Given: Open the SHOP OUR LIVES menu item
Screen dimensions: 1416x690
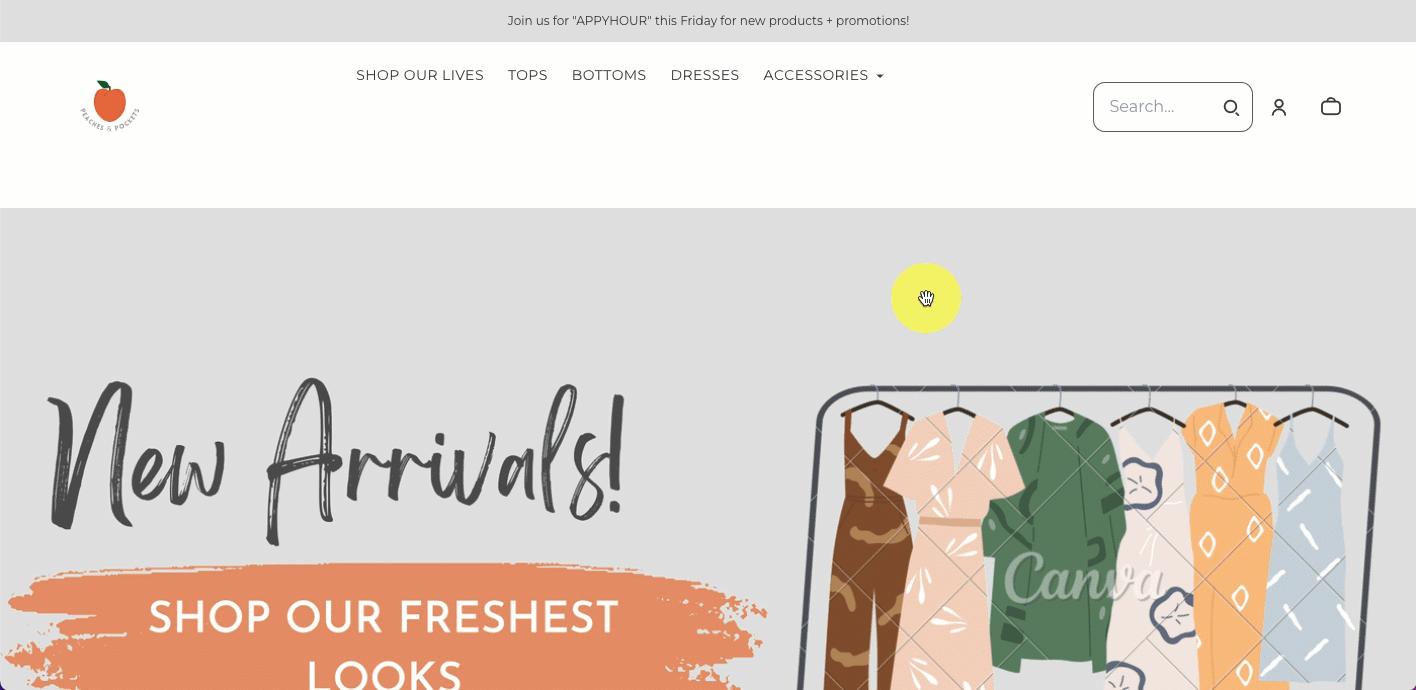Looking at the screenshot, I should pos(420,75).
